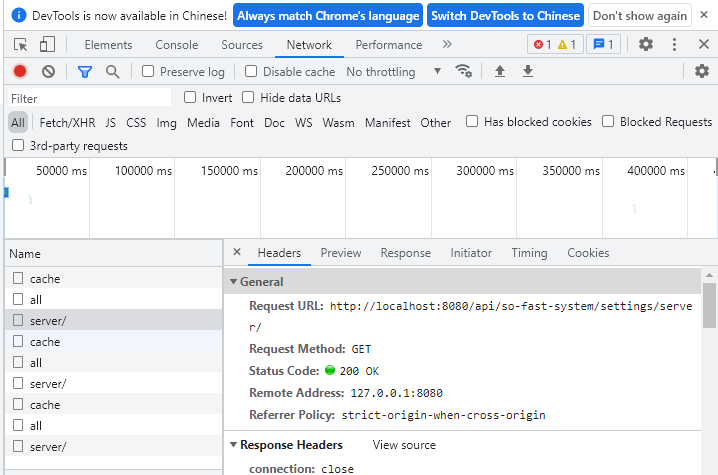The width and height of the screenshot is (718, 475).
Task: Click the inspect element picker icon
Action: [21, 45]
